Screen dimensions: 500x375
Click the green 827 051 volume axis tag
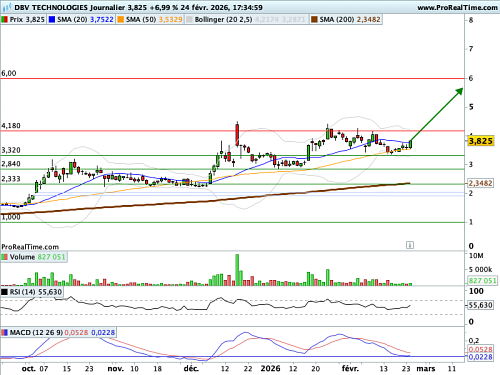click(x=482, y=281)
